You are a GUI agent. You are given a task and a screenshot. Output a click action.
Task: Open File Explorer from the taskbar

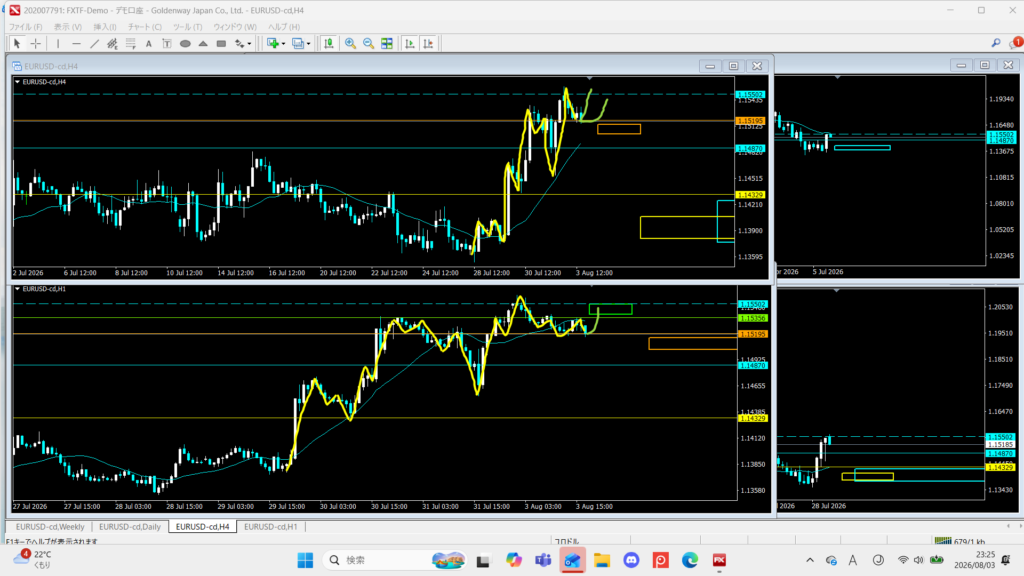coord(602,560)
